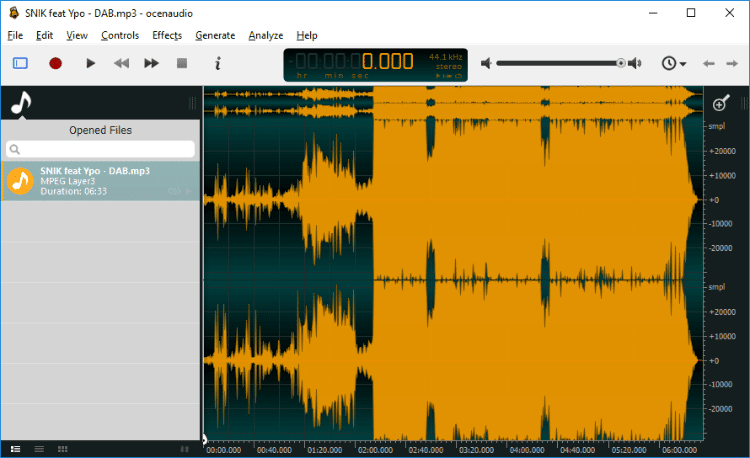
Task: Click the playhead cursor marker at timeline start
Action: (x=205, y=439)
